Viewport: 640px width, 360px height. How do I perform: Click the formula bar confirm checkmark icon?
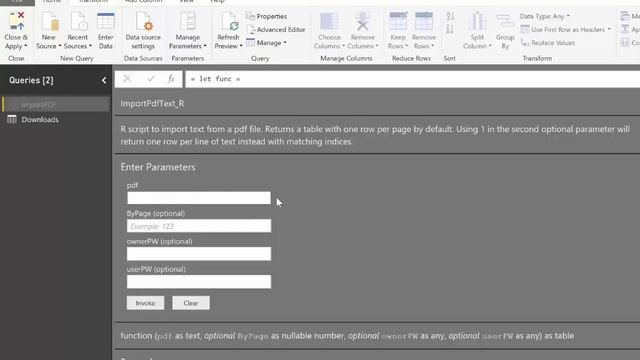coord(151,79)
